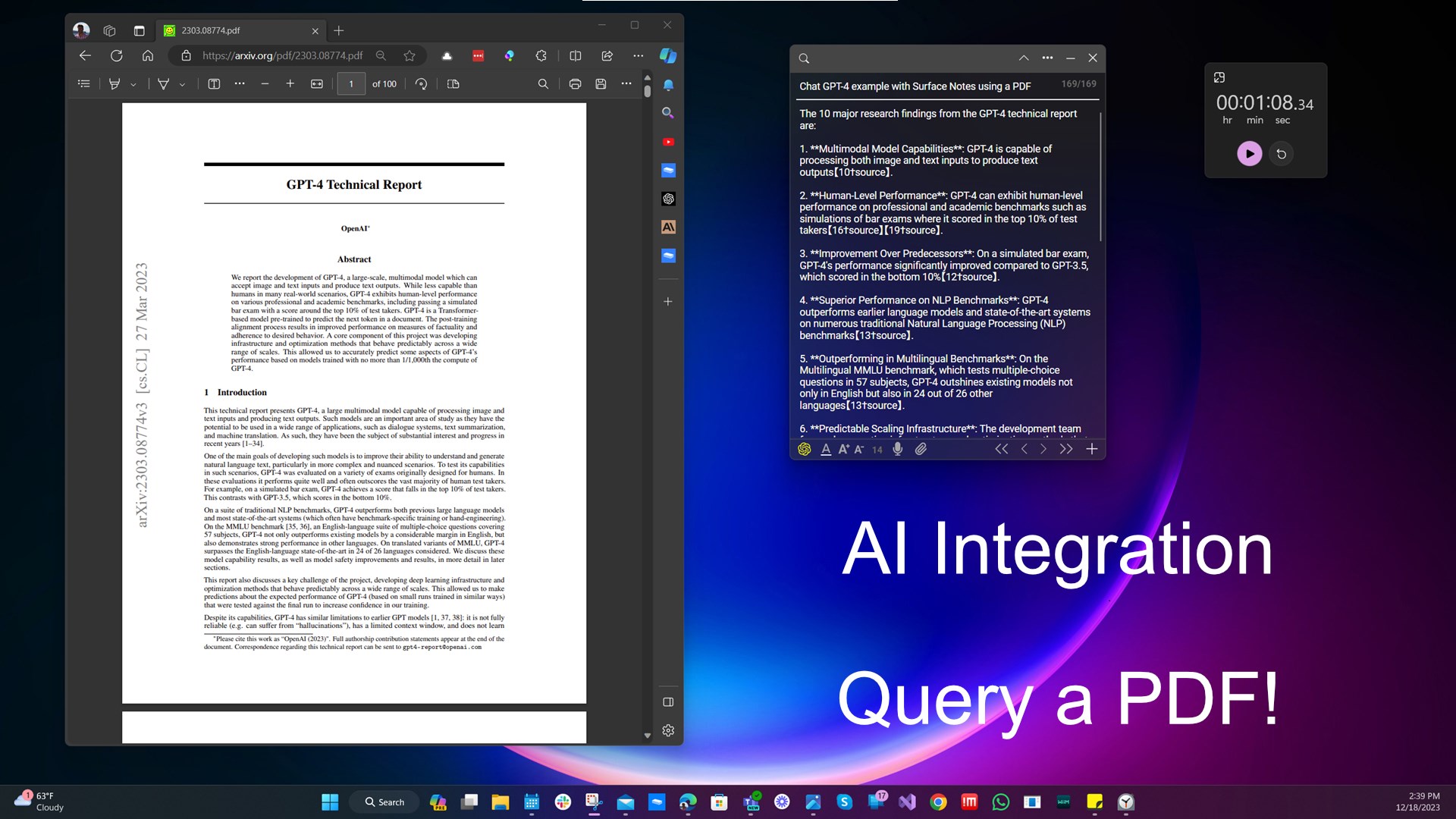Click the paperclip attachment icon

pyautogui.click(x=921, y=449)
